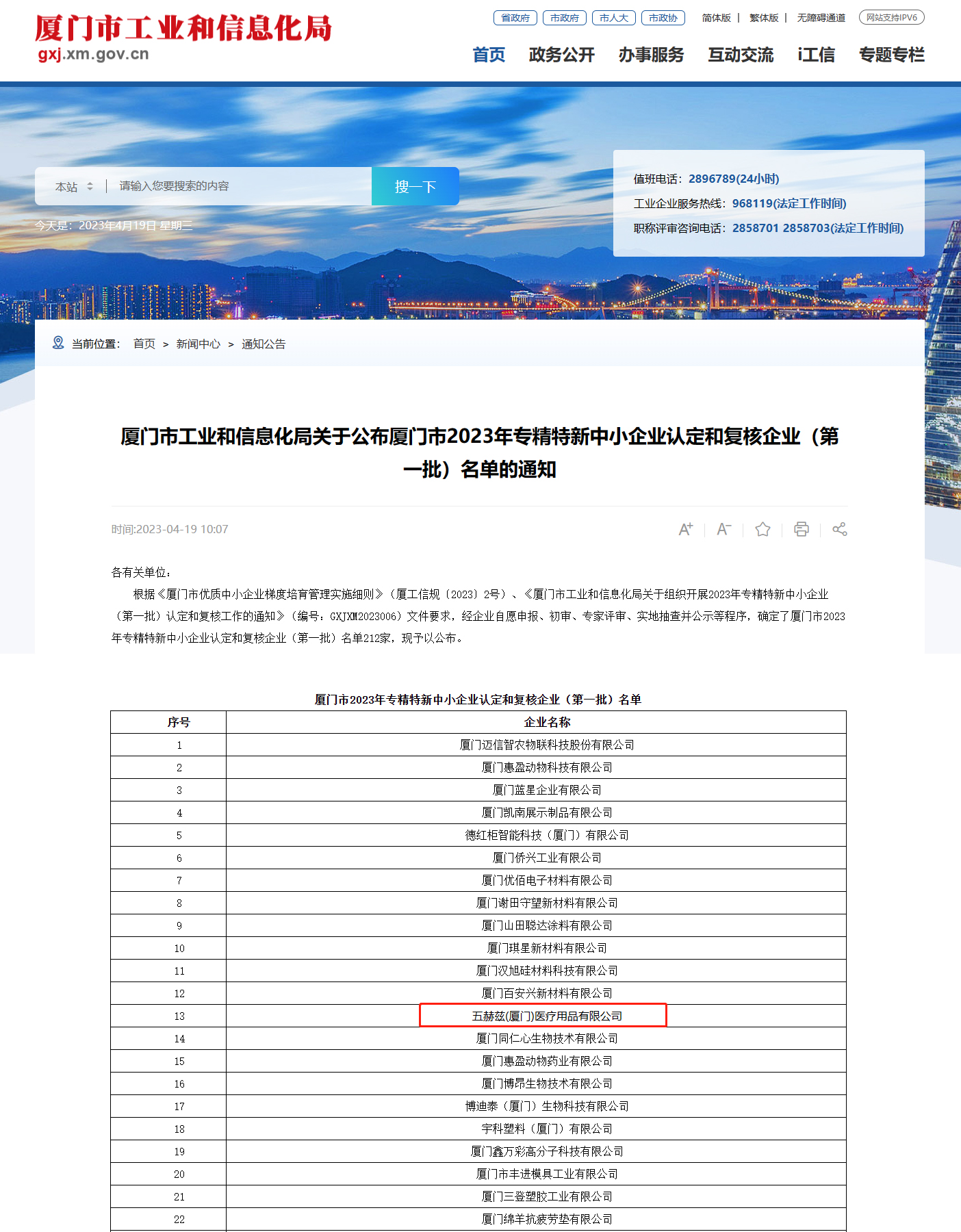
Task: Click the table cell 厦门市丰进模具工业有限公司
Action: pyautogui.click(x=536, y=1174)
